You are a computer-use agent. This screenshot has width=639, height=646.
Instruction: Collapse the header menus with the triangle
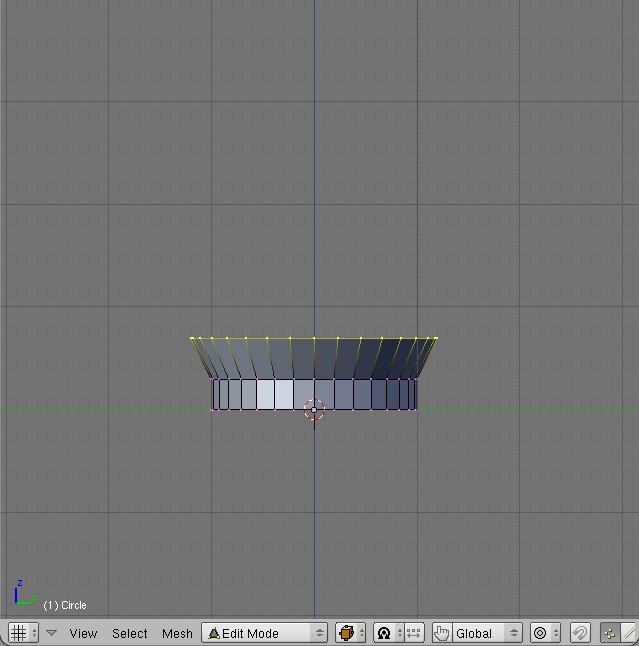click(51, 633)
